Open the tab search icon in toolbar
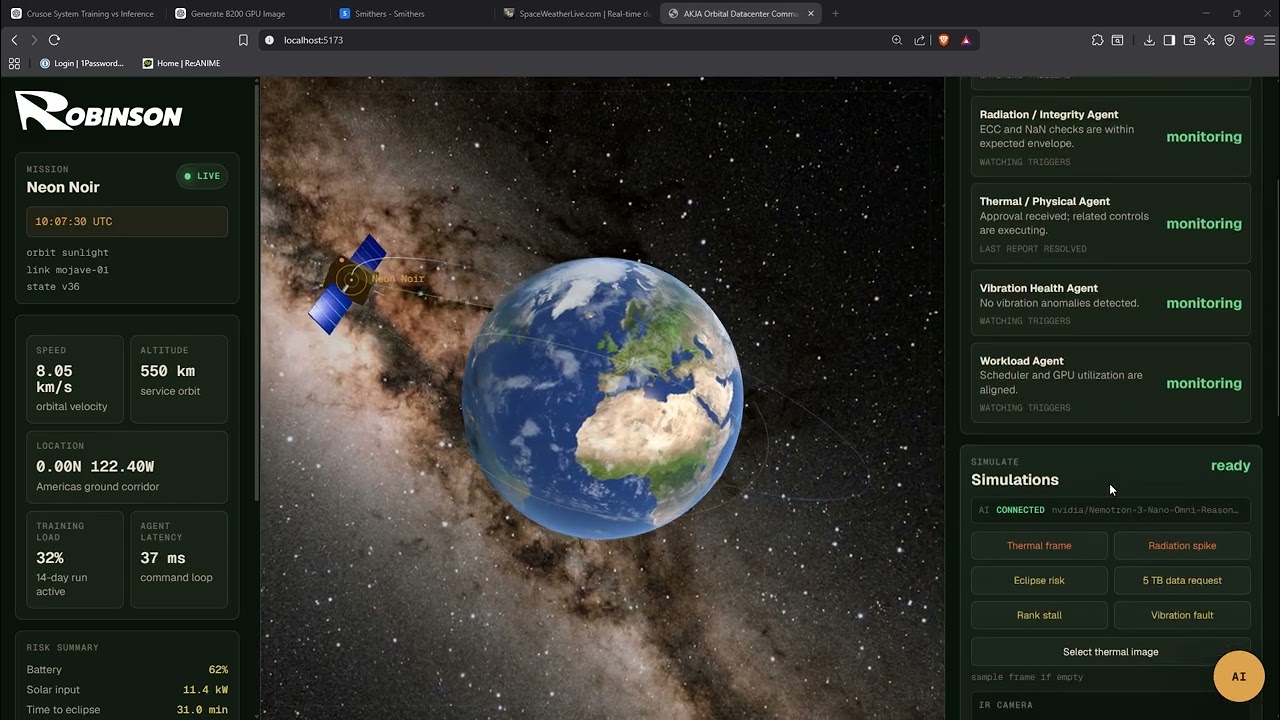1280x720 pixels. pyautogui.click(x=1118, y=40)
